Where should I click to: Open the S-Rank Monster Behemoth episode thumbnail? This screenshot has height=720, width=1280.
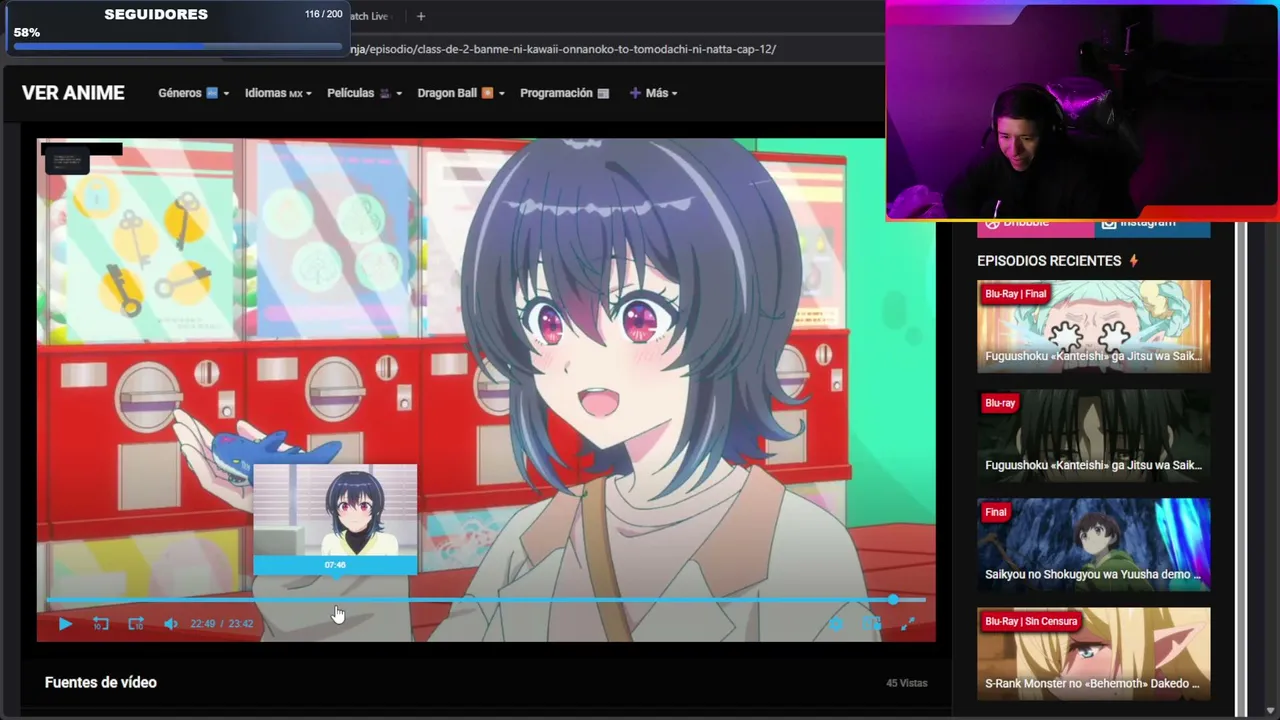[x=1093, y=654]
